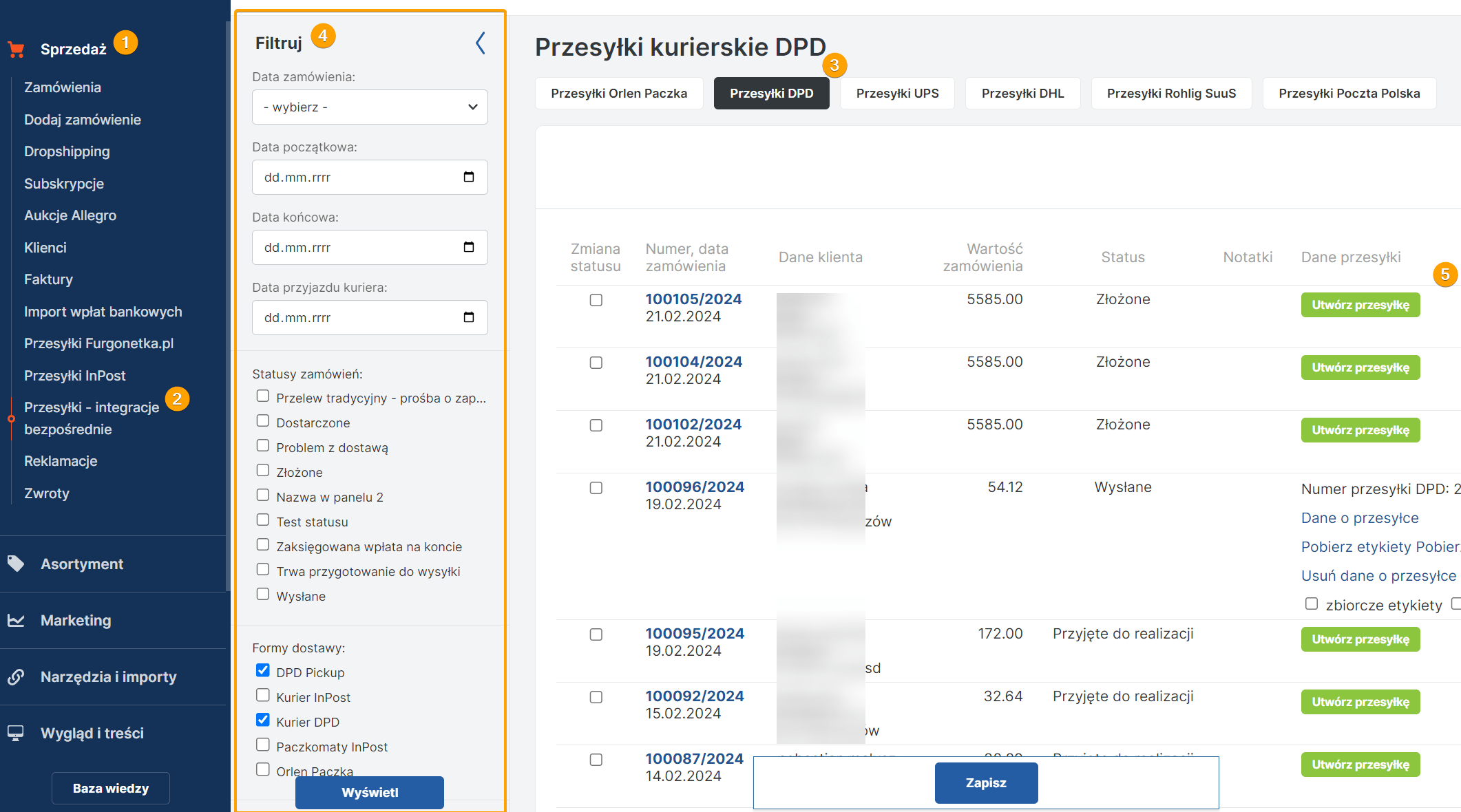Select checkbox for order 100105/2024
The height and width of the screenshot is (812, 1461).
(596, 300)
